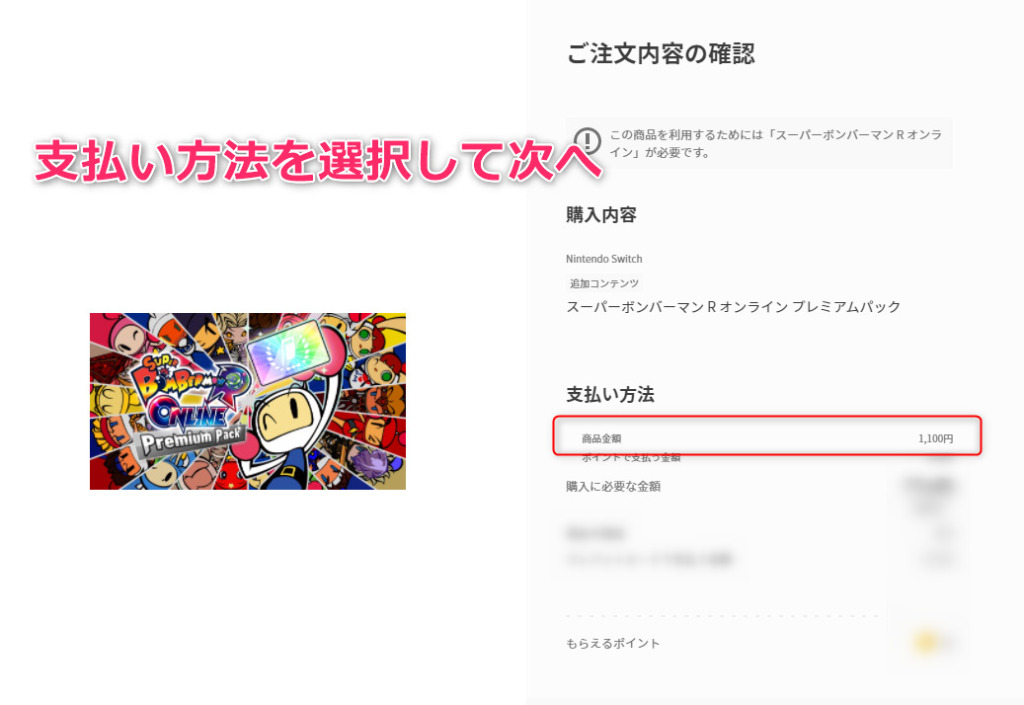Click the 支払い方法 section heading

click(x=610, y=394)
